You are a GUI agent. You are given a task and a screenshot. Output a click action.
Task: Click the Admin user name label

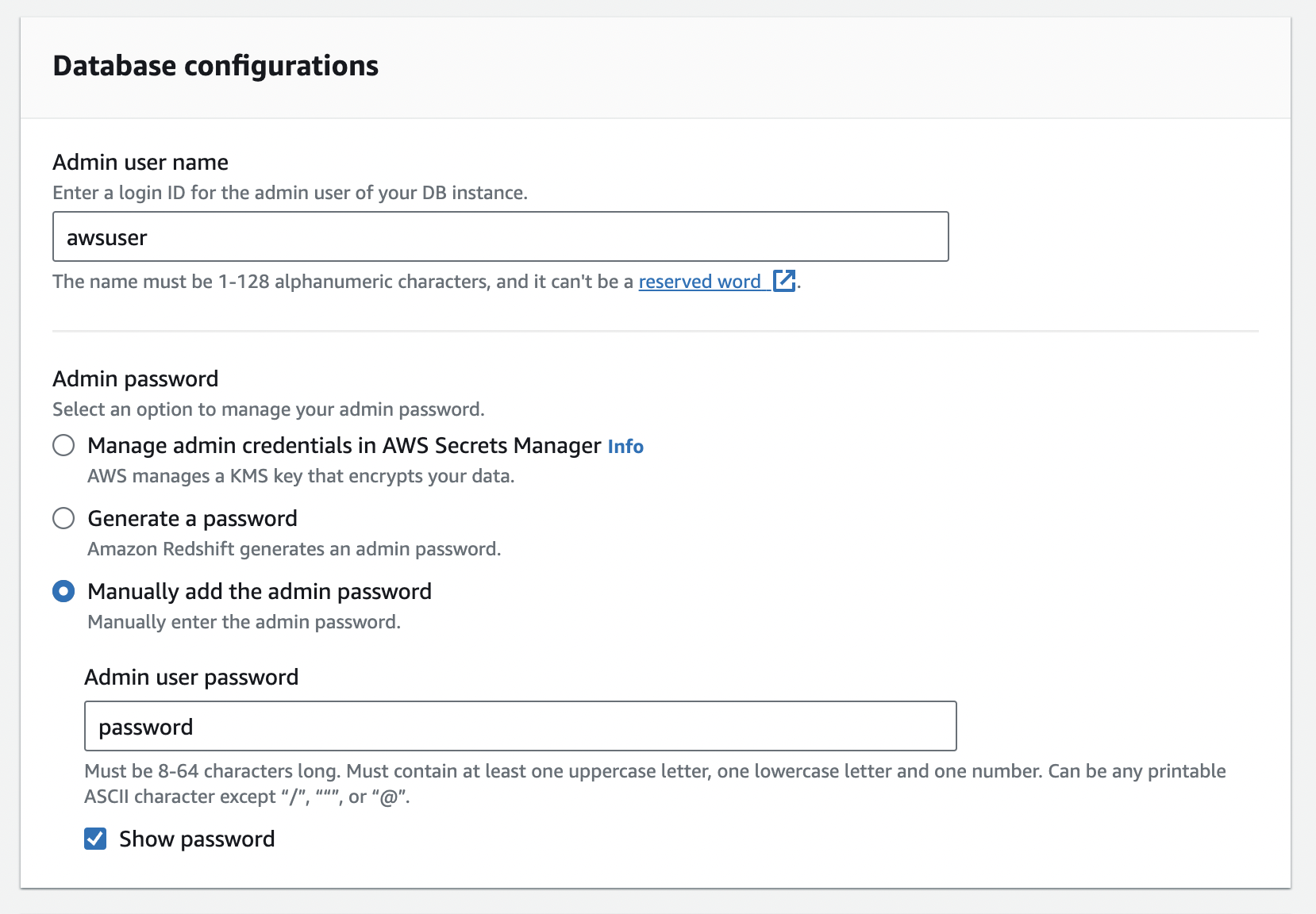coord(140,162)
